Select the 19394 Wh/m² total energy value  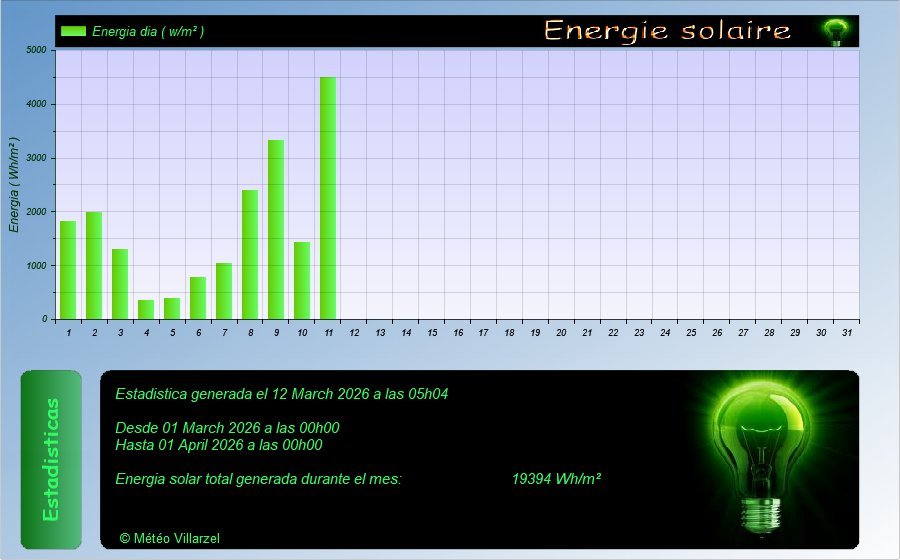pyautogui.click(x=556, y=479)
